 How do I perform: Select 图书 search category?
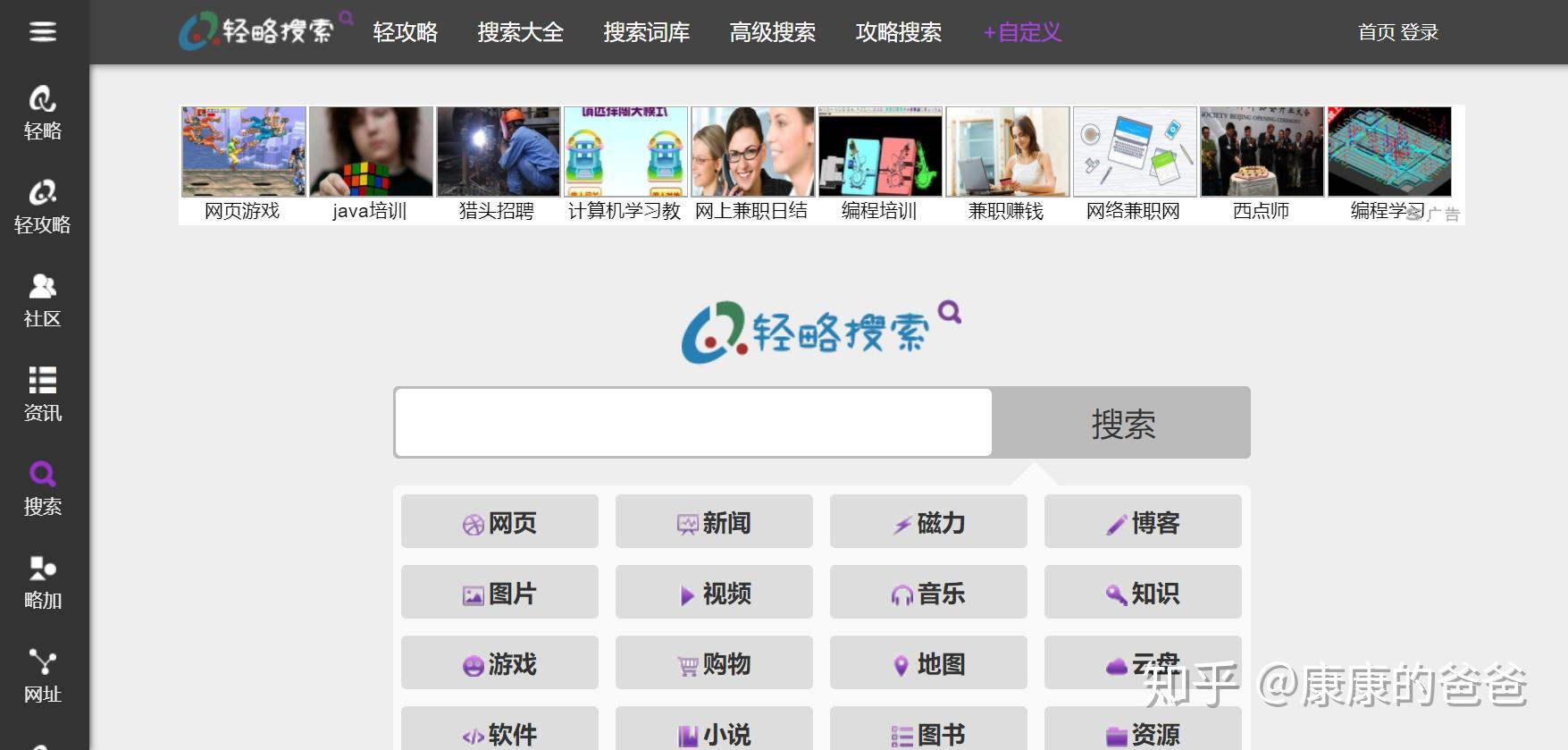pos(928,729)
